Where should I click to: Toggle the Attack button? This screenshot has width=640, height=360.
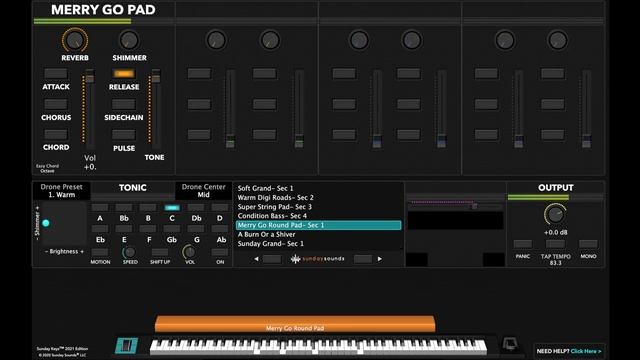click(56, 73)
